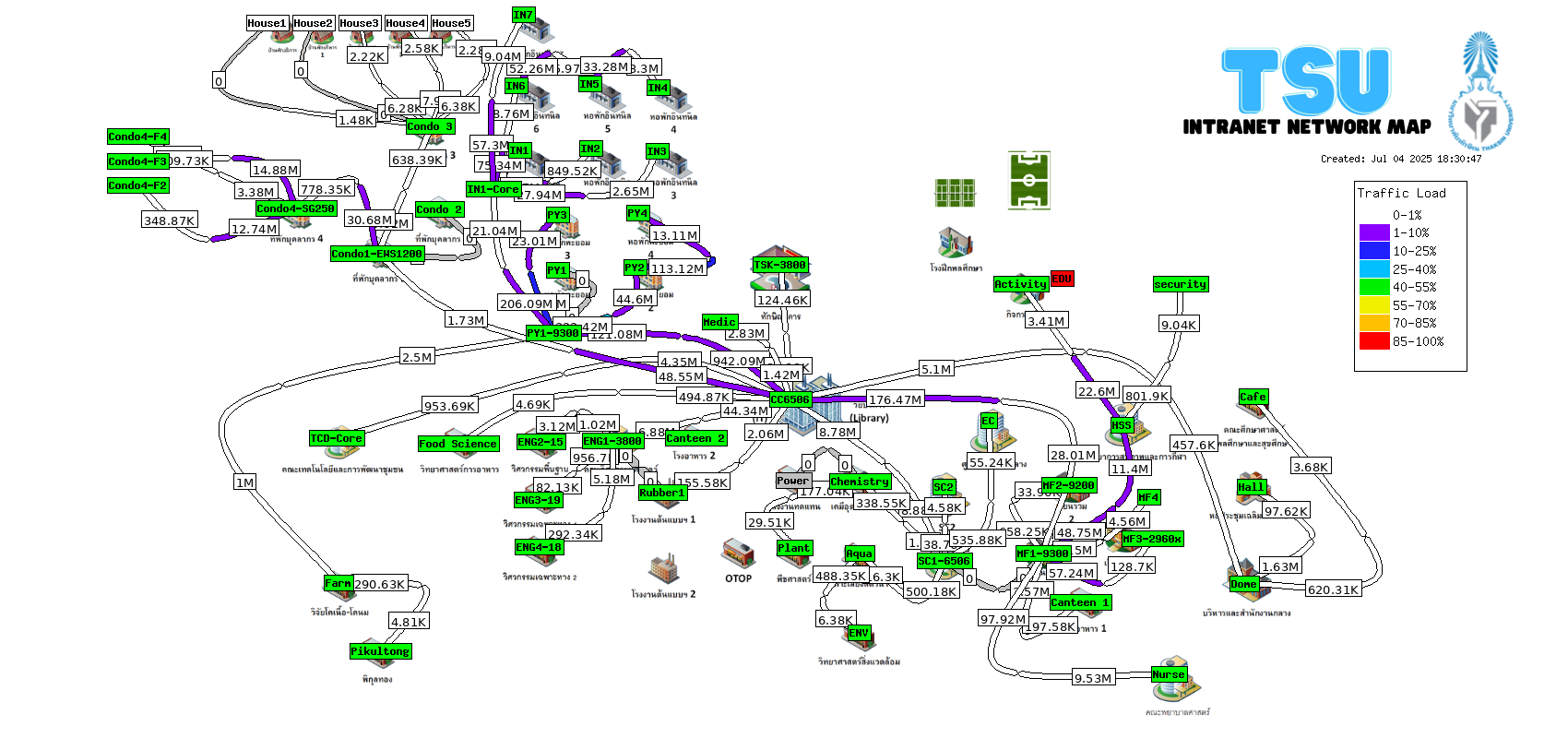Click the green 40-55% legend swatch
This screenshot has width=1568, height=738.
click(1373, 287)
